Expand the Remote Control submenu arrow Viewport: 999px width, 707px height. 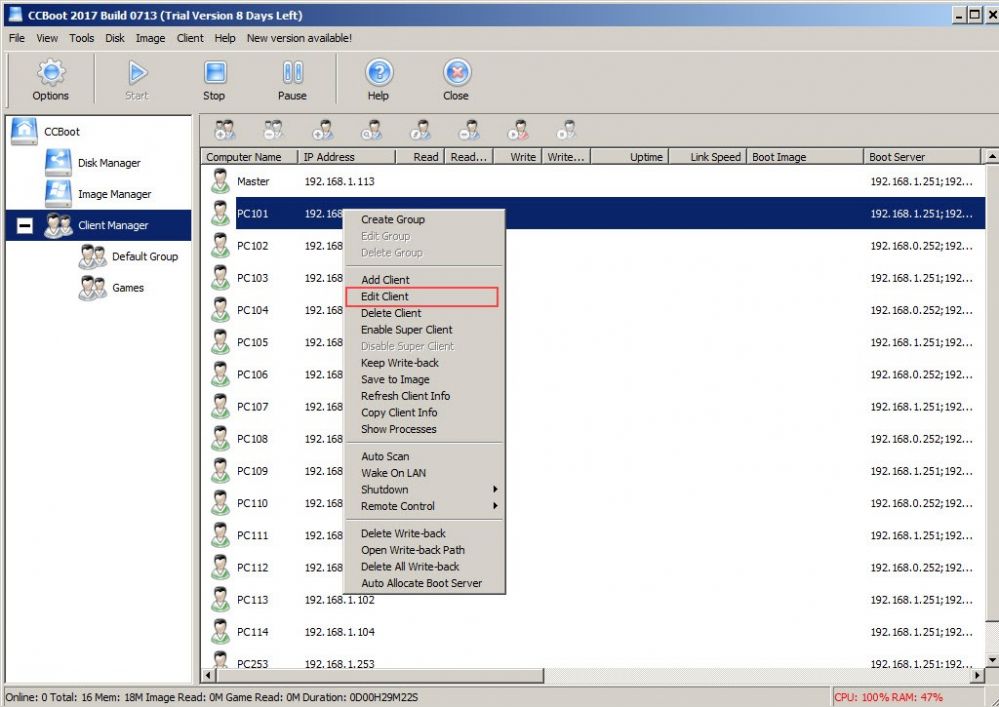point(495,506)
